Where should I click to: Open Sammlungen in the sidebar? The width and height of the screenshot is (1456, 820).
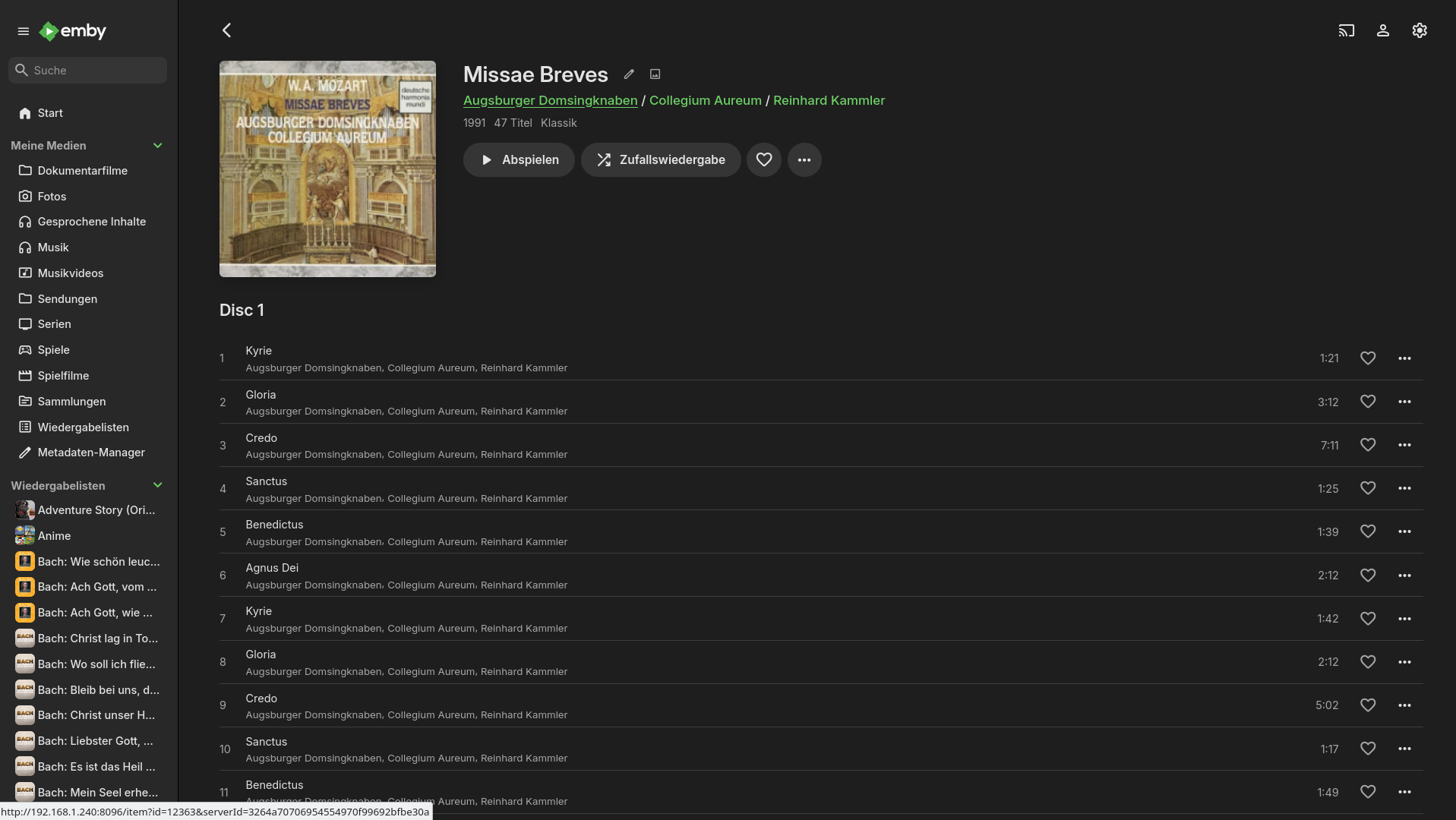click(x=89, y=402)
